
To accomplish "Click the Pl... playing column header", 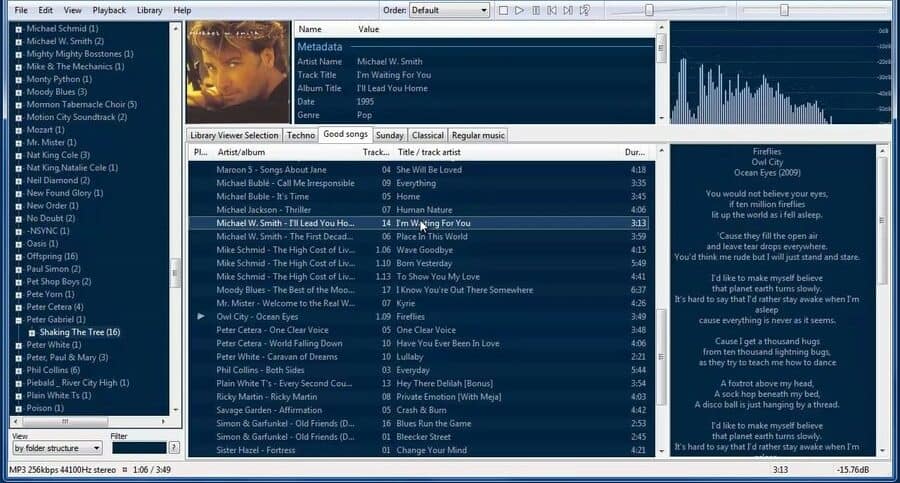I will click(201, 152).
